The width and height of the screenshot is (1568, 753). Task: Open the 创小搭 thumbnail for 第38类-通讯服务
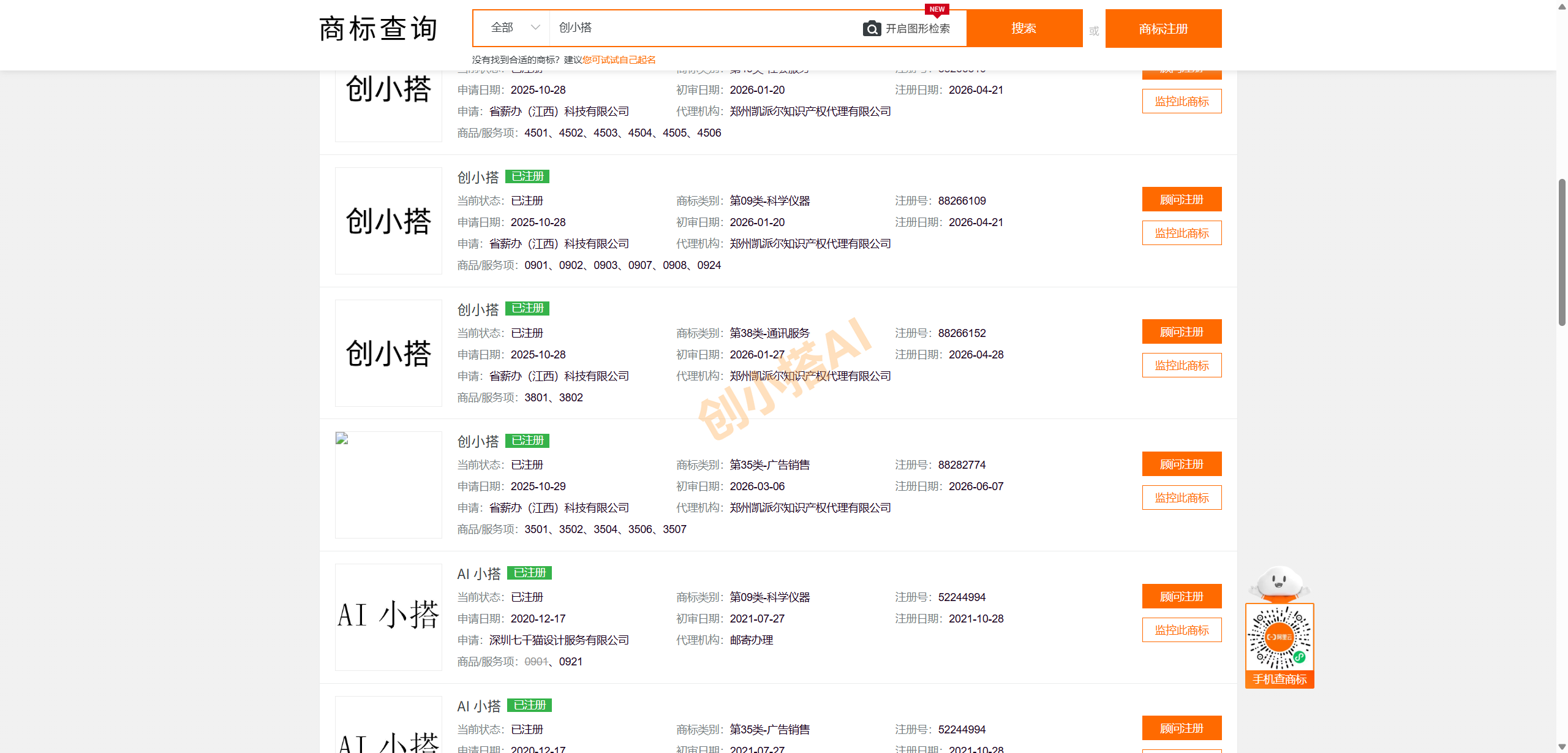(x=388, y=353)
